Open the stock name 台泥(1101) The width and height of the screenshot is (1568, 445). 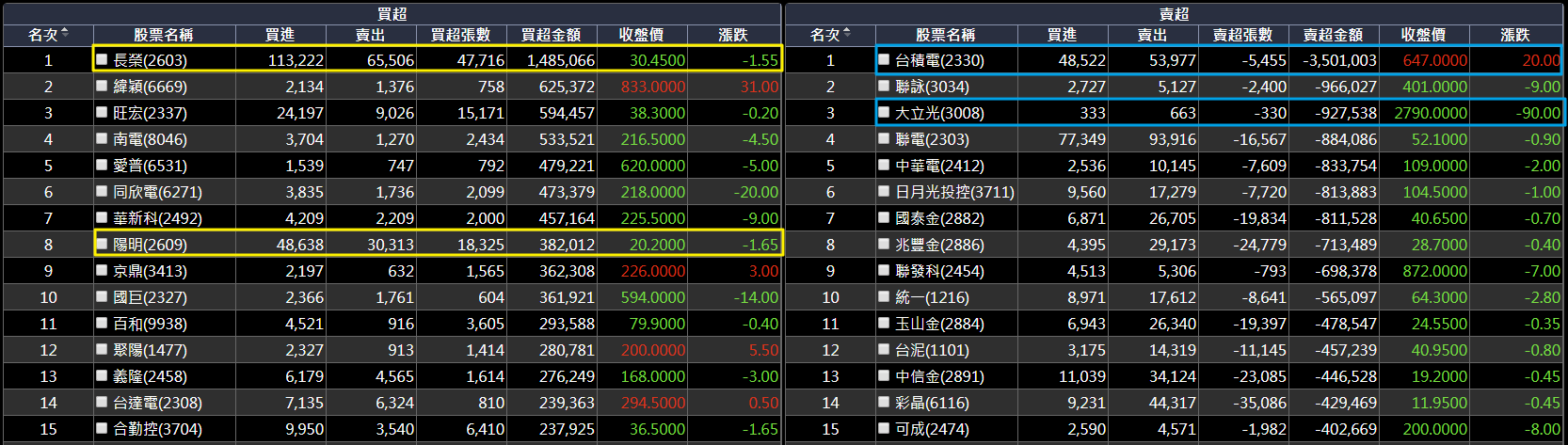click(x=932, y=350)
